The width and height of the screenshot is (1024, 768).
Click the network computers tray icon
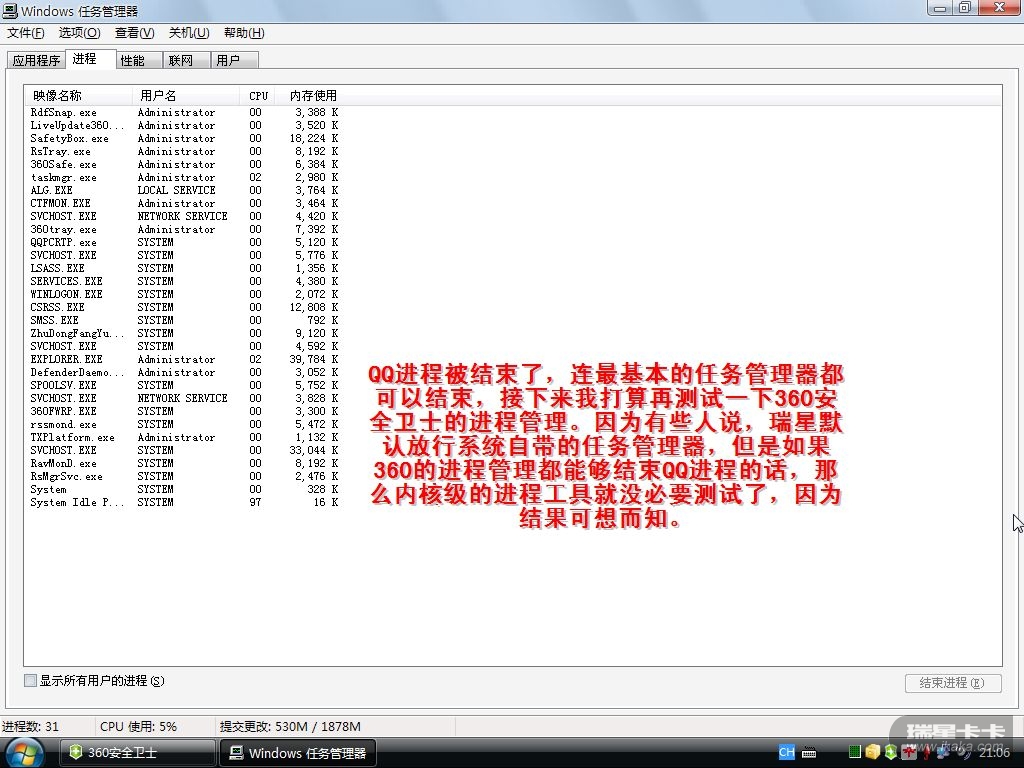(944, 752)
